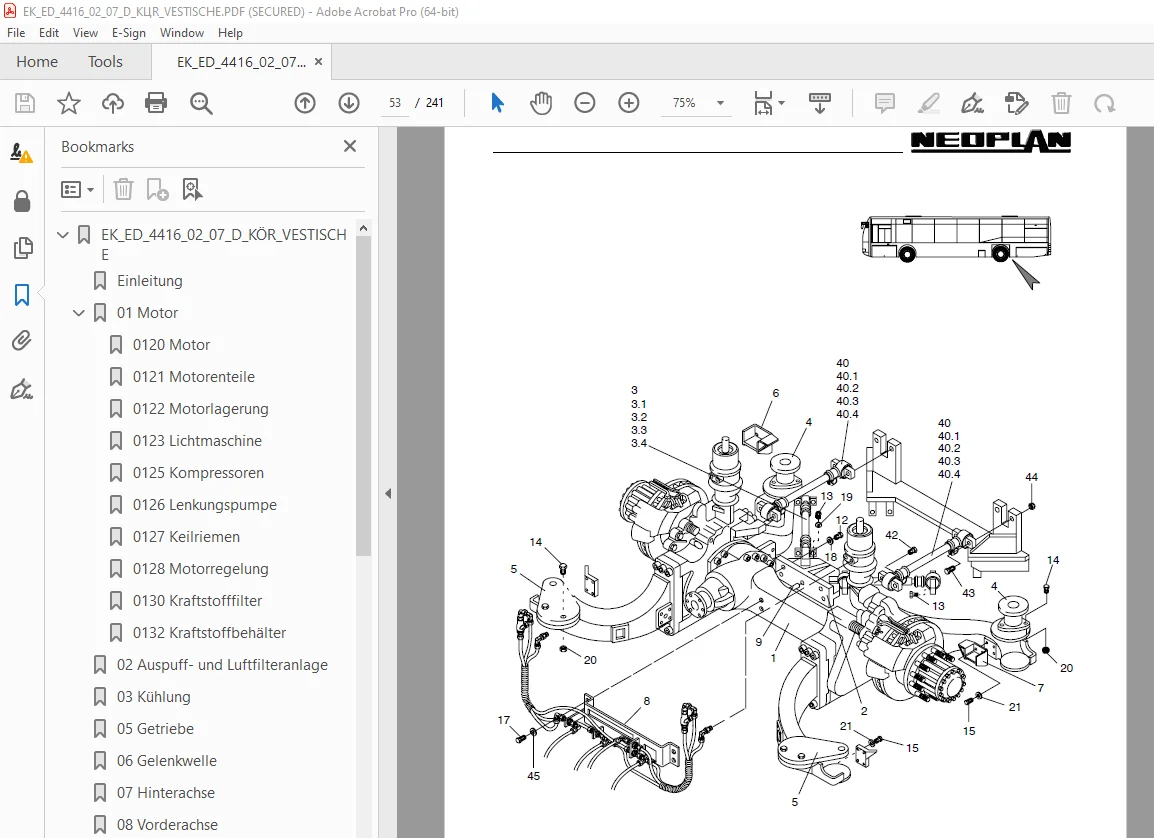Click the Save file floppy icon

tap(25, 103)
